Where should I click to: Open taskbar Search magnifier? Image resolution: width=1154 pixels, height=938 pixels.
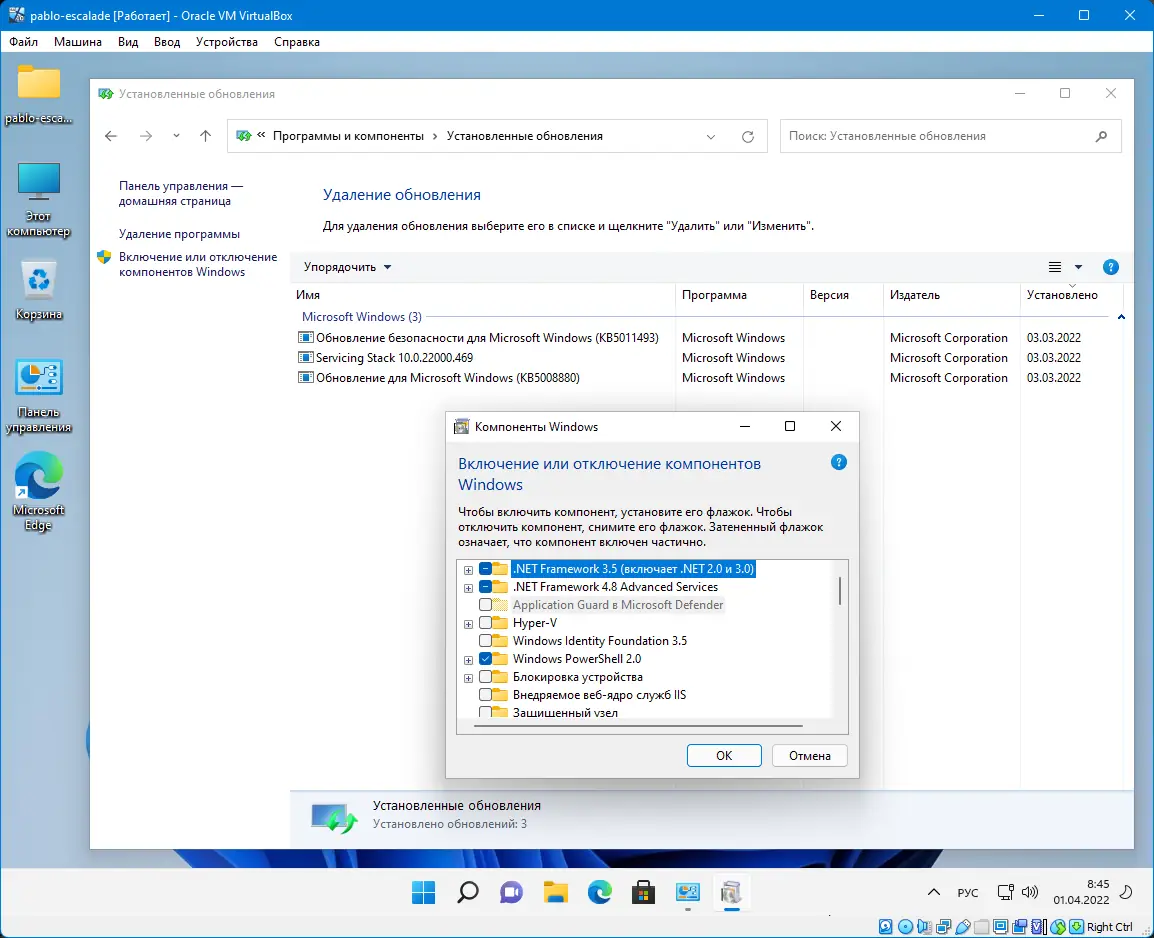point(467,892)
